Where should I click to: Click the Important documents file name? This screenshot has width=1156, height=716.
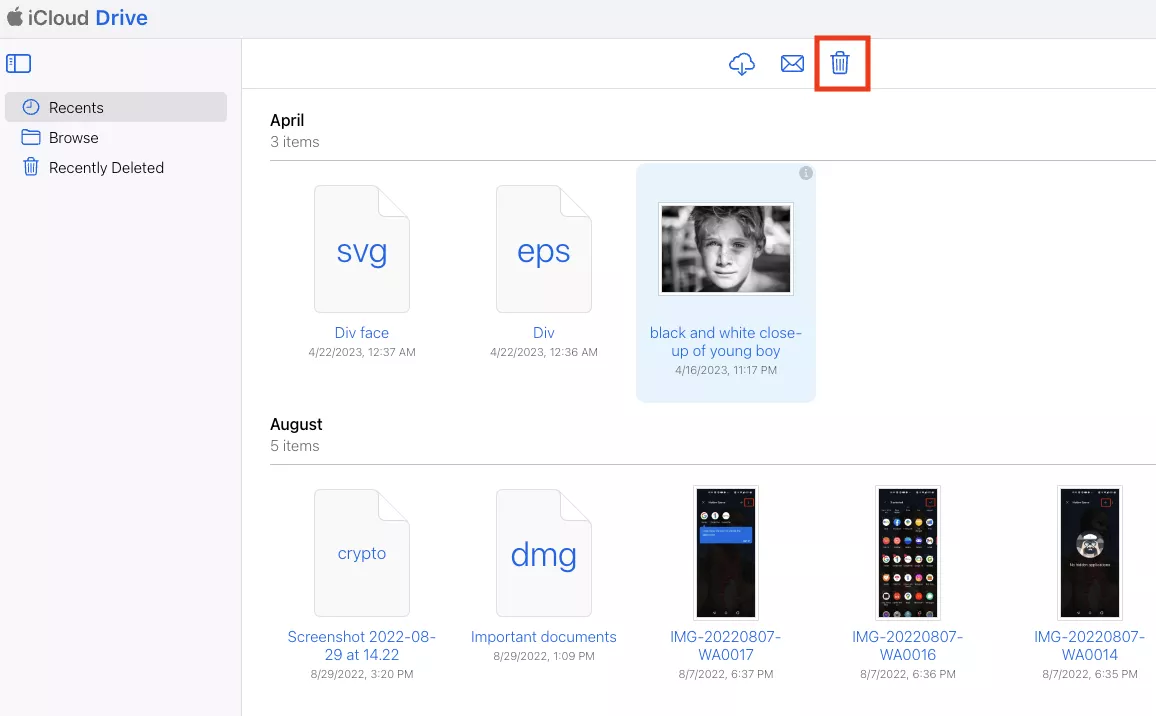(543, 636)
